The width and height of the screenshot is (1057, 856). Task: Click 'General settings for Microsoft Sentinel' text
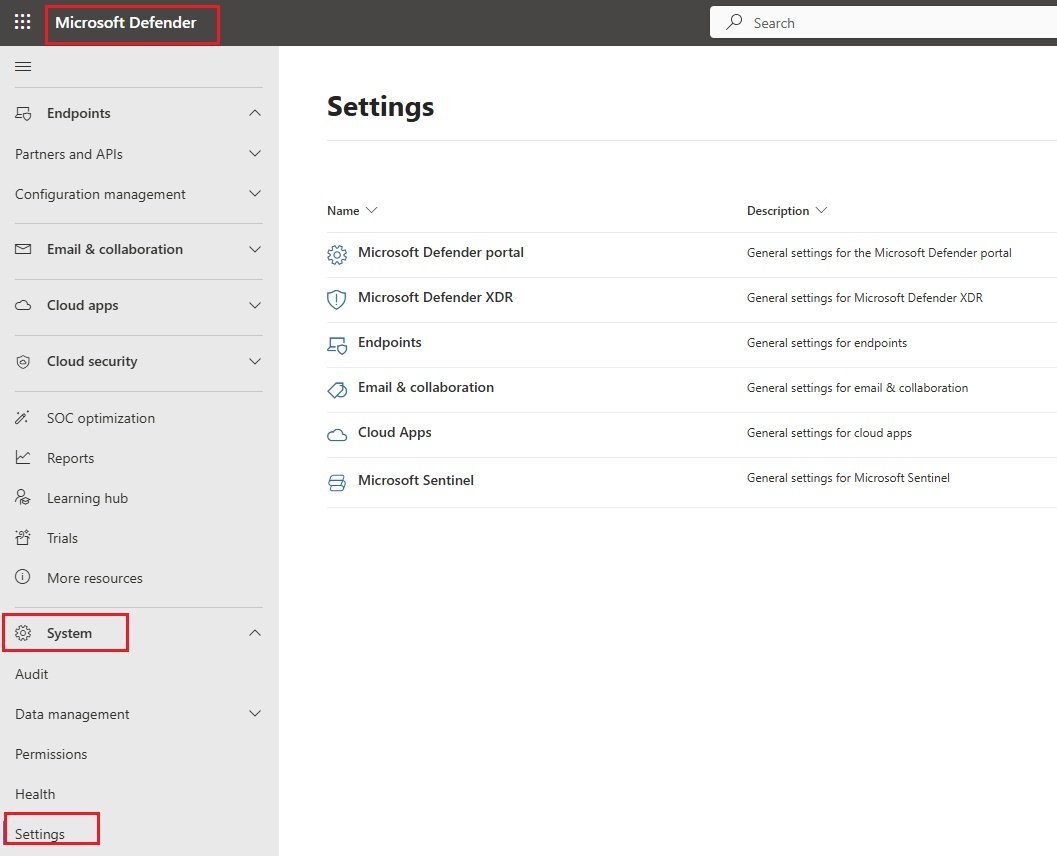(848, 478)
